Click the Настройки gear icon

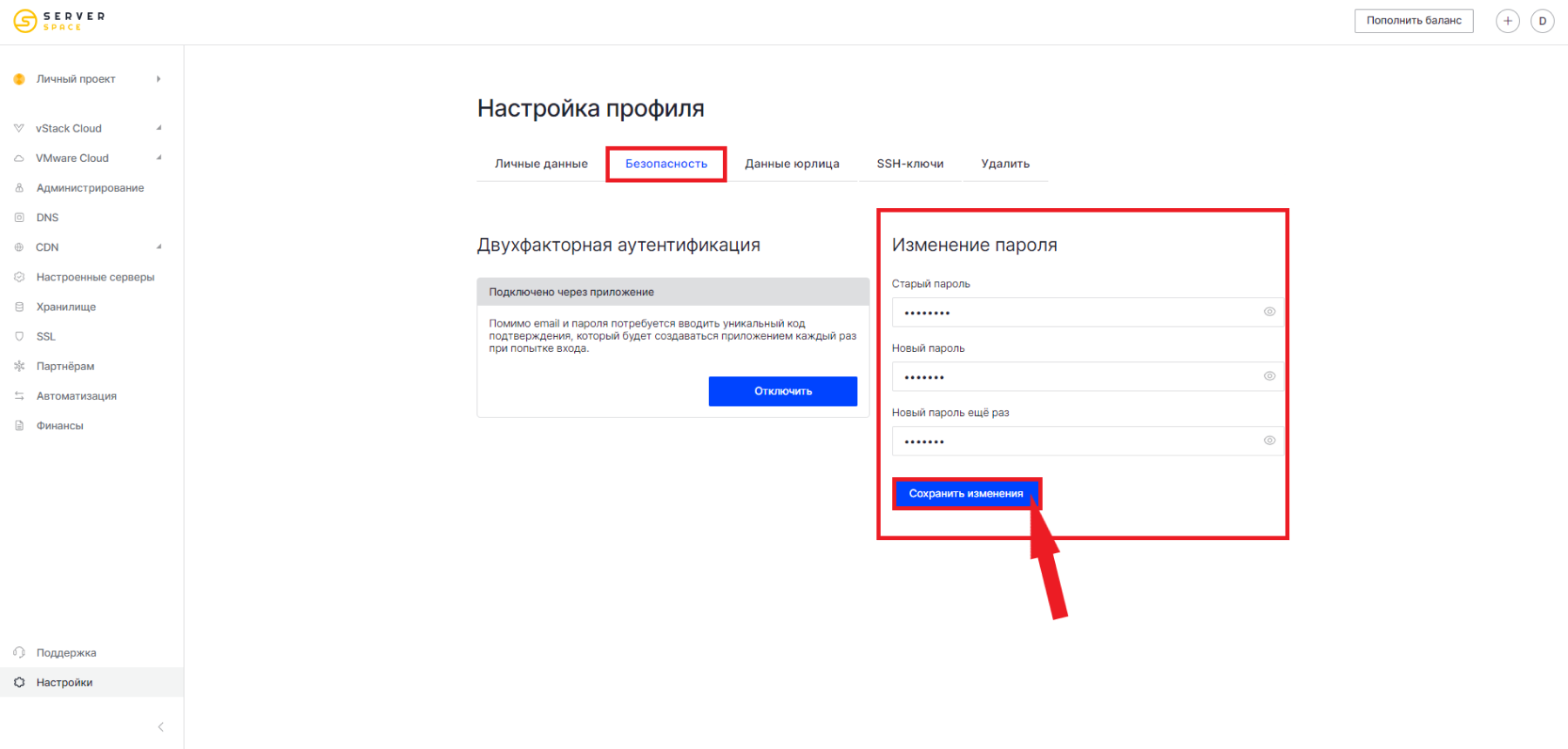[x=19, y=682]
